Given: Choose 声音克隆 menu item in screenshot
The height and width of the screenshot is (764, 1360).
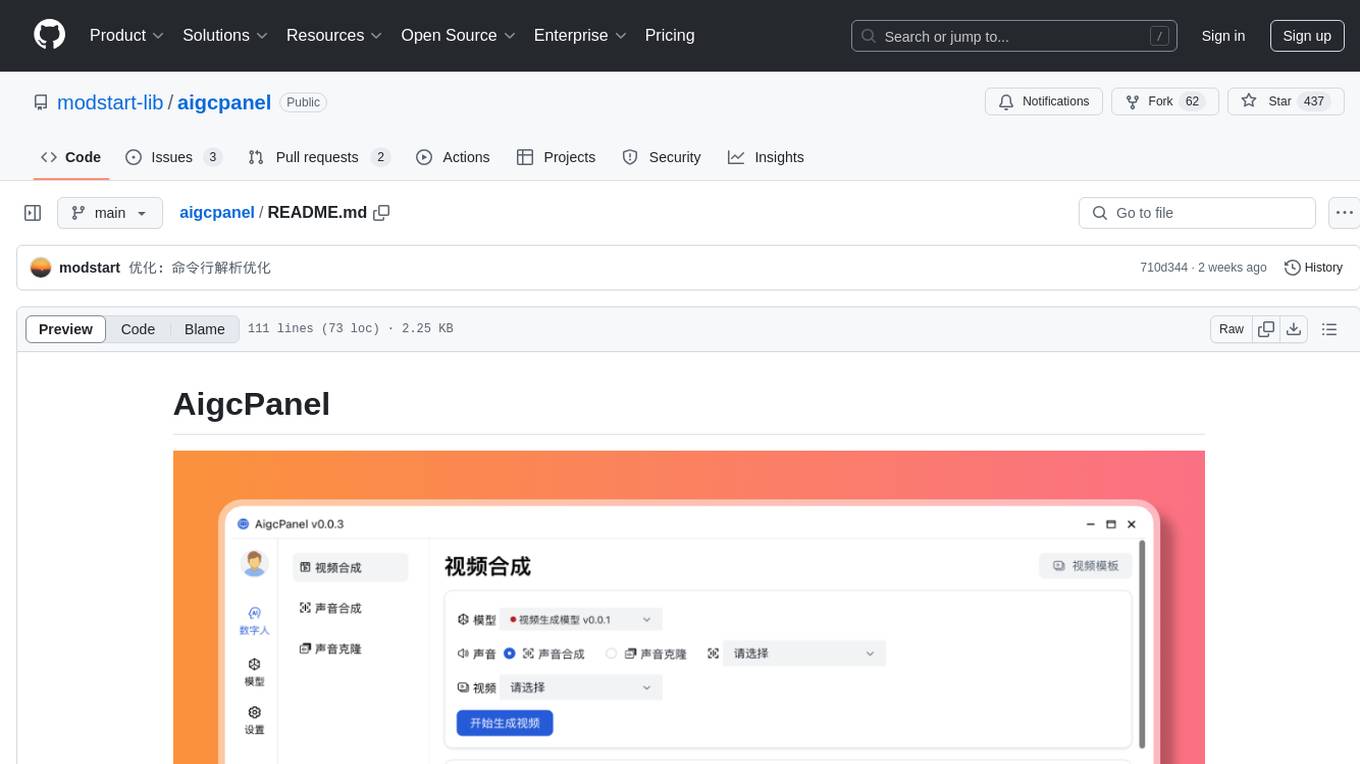Looking at the screenshot, I should point(331,649).
